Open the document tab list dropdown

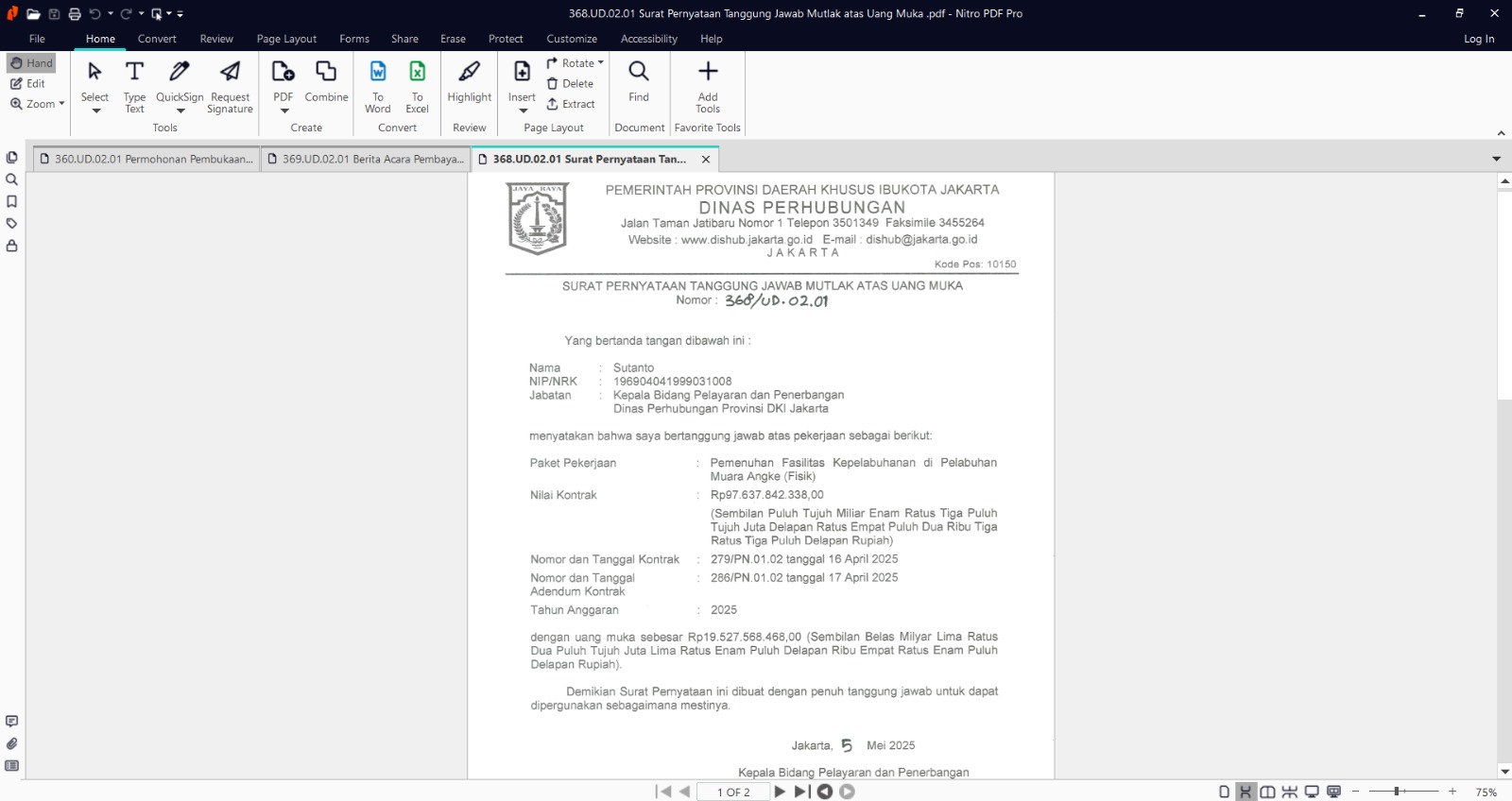(1496, 159)
